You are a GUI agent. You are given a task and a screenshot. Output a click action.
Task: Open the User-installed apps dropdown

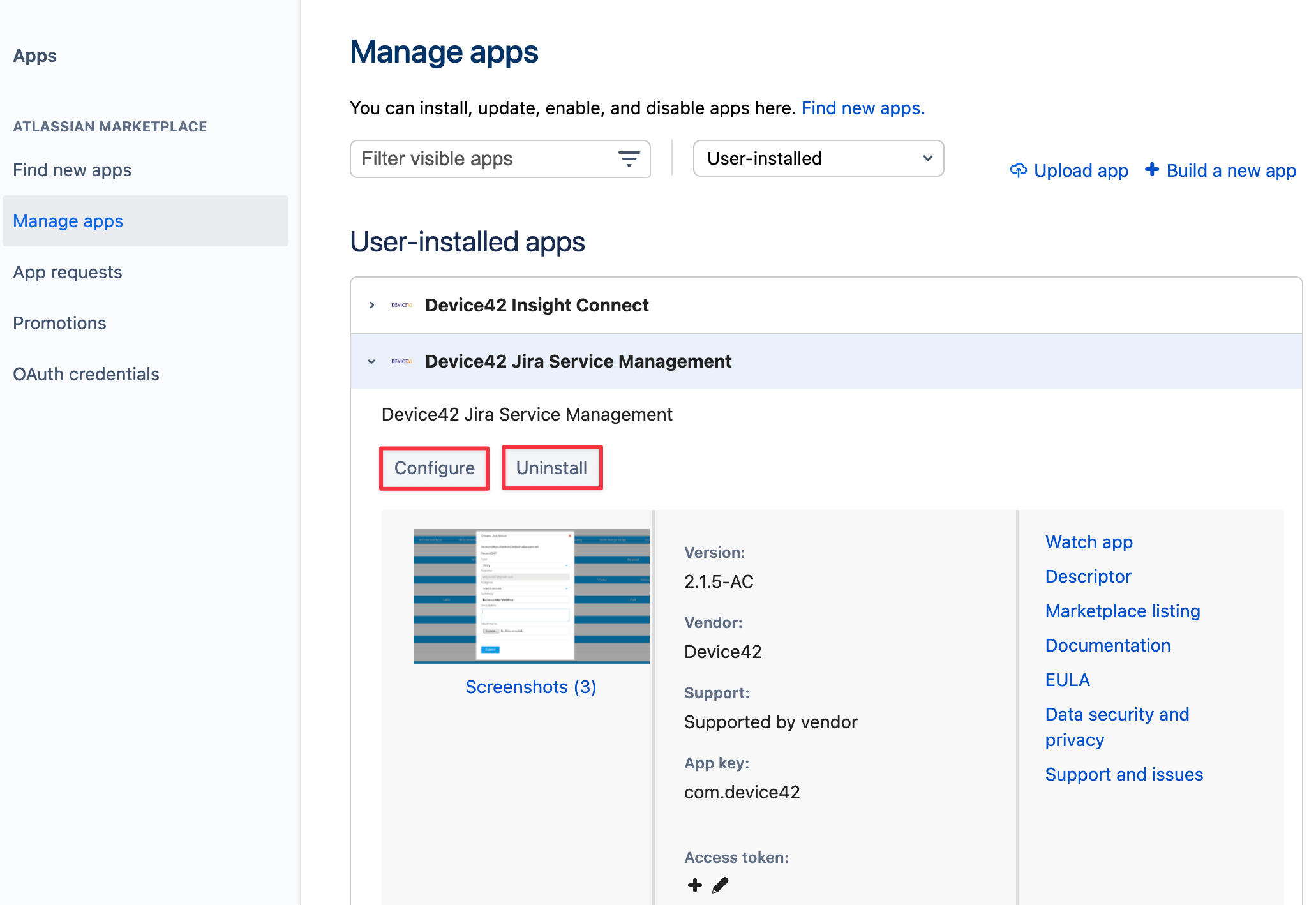pyautogui.click(x=818, y=158)
